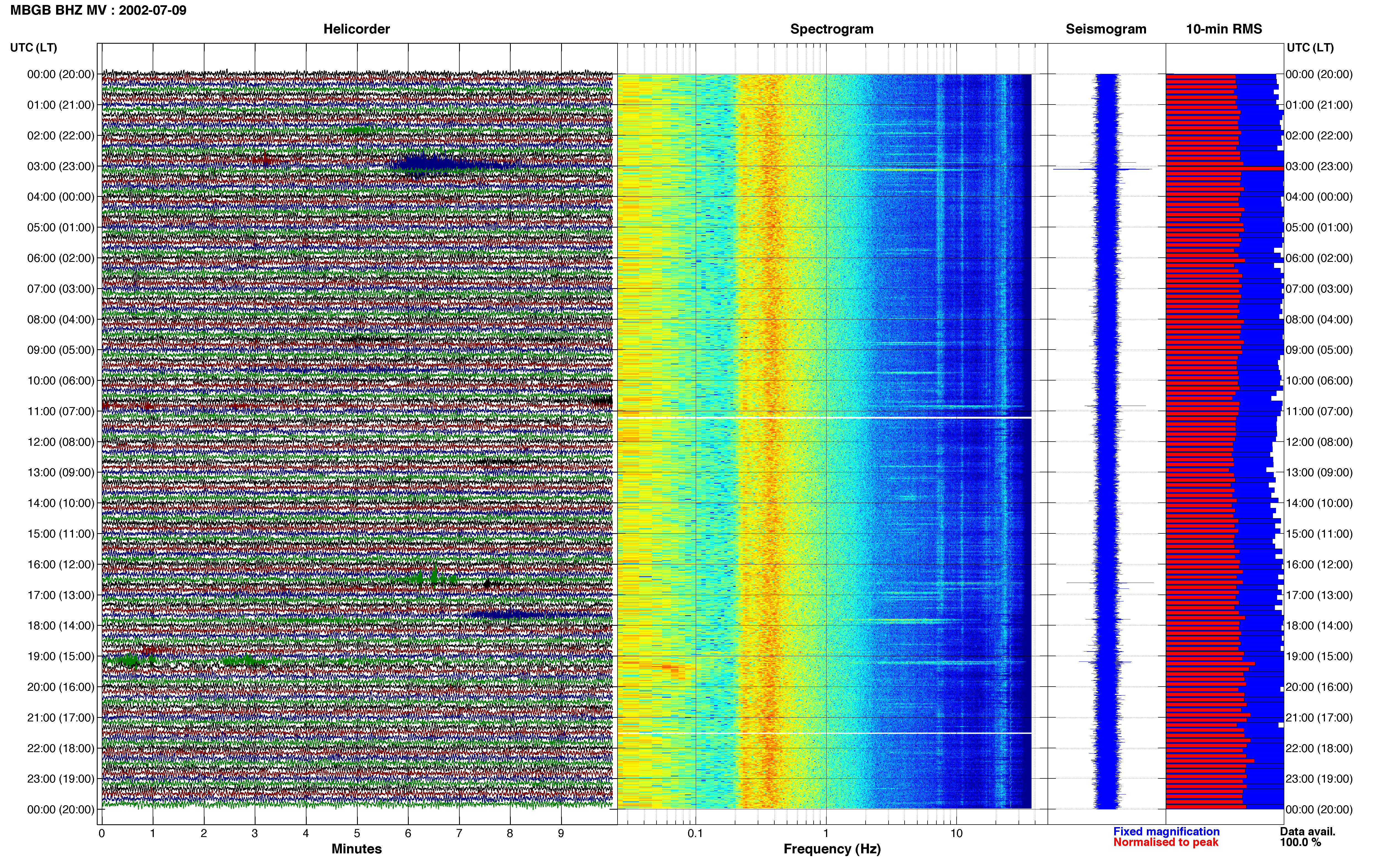Screen dimensions: 1388x868
Task: Click the '0.1' frequency tick label
Action: pos(695,833)
